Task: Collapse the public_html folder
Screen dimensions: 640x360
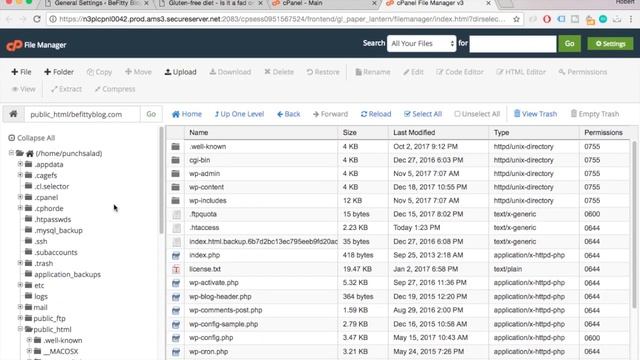Action: click(20, 329)
